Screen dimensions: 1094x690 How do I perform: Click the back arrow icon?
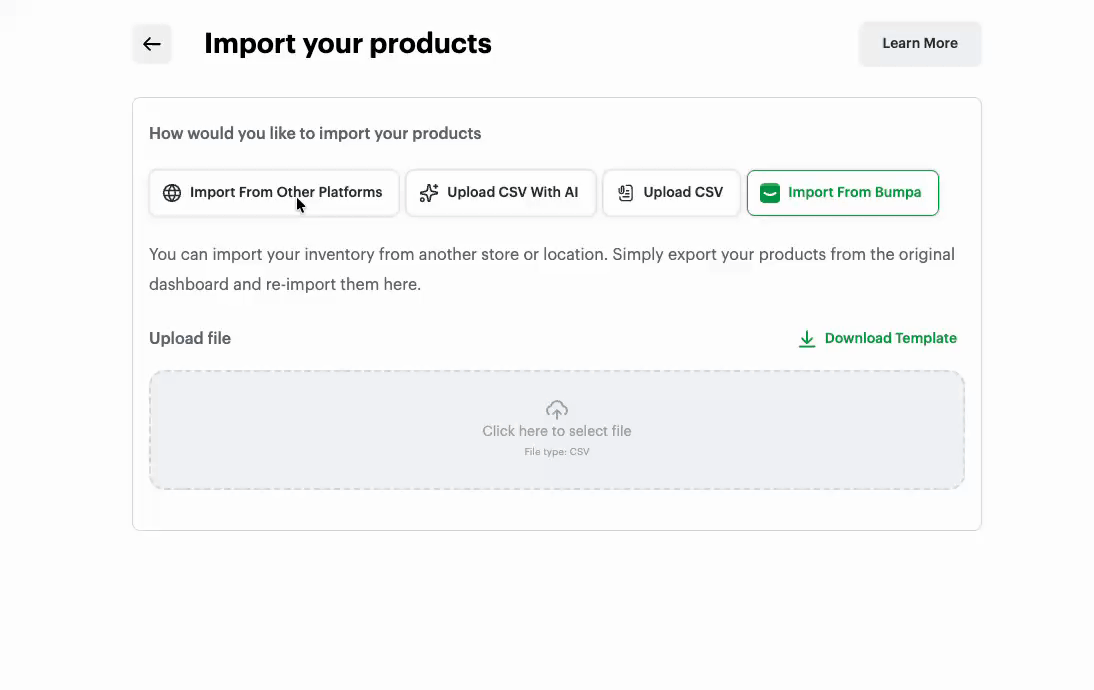tap(152, 44)
